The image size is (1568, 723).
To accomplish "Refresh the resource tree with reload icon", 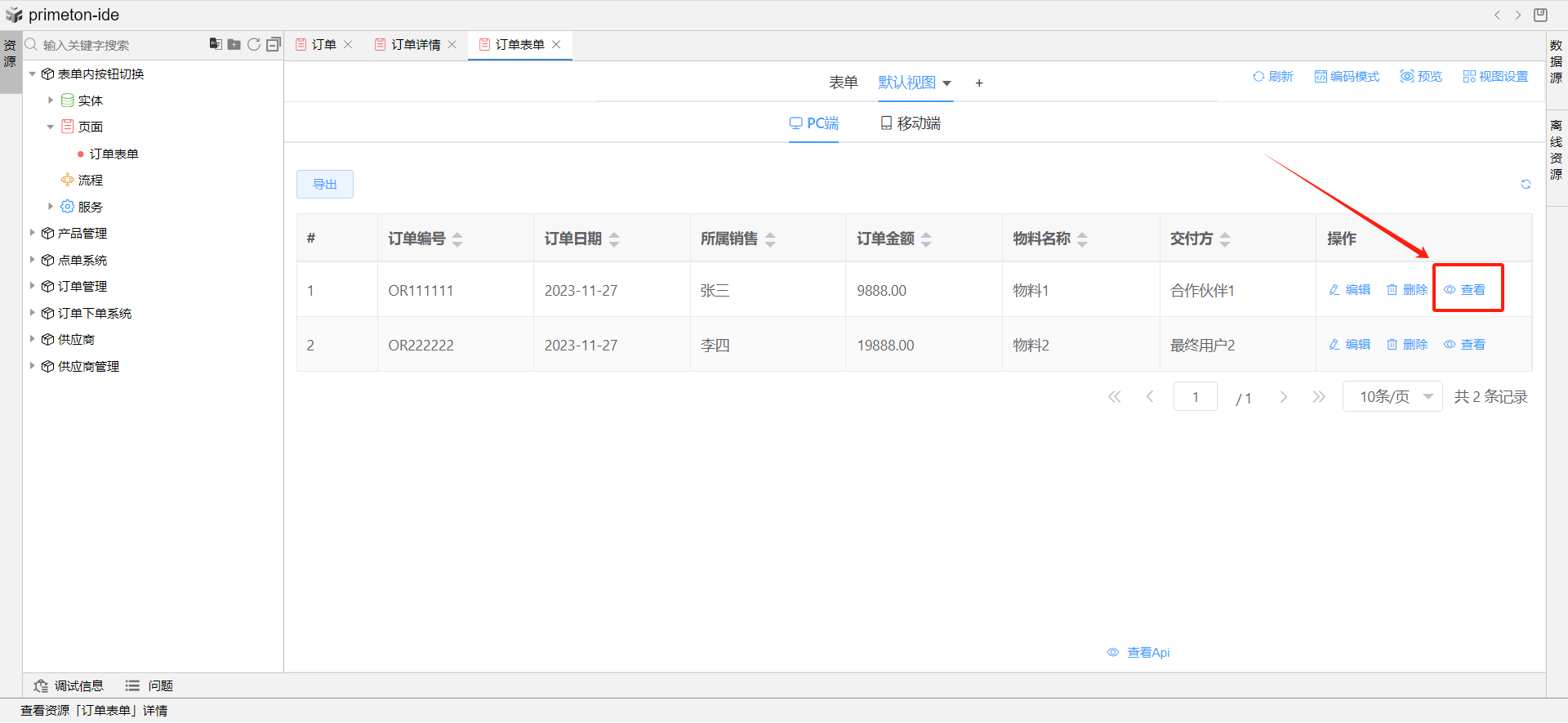I will point(254,44).
